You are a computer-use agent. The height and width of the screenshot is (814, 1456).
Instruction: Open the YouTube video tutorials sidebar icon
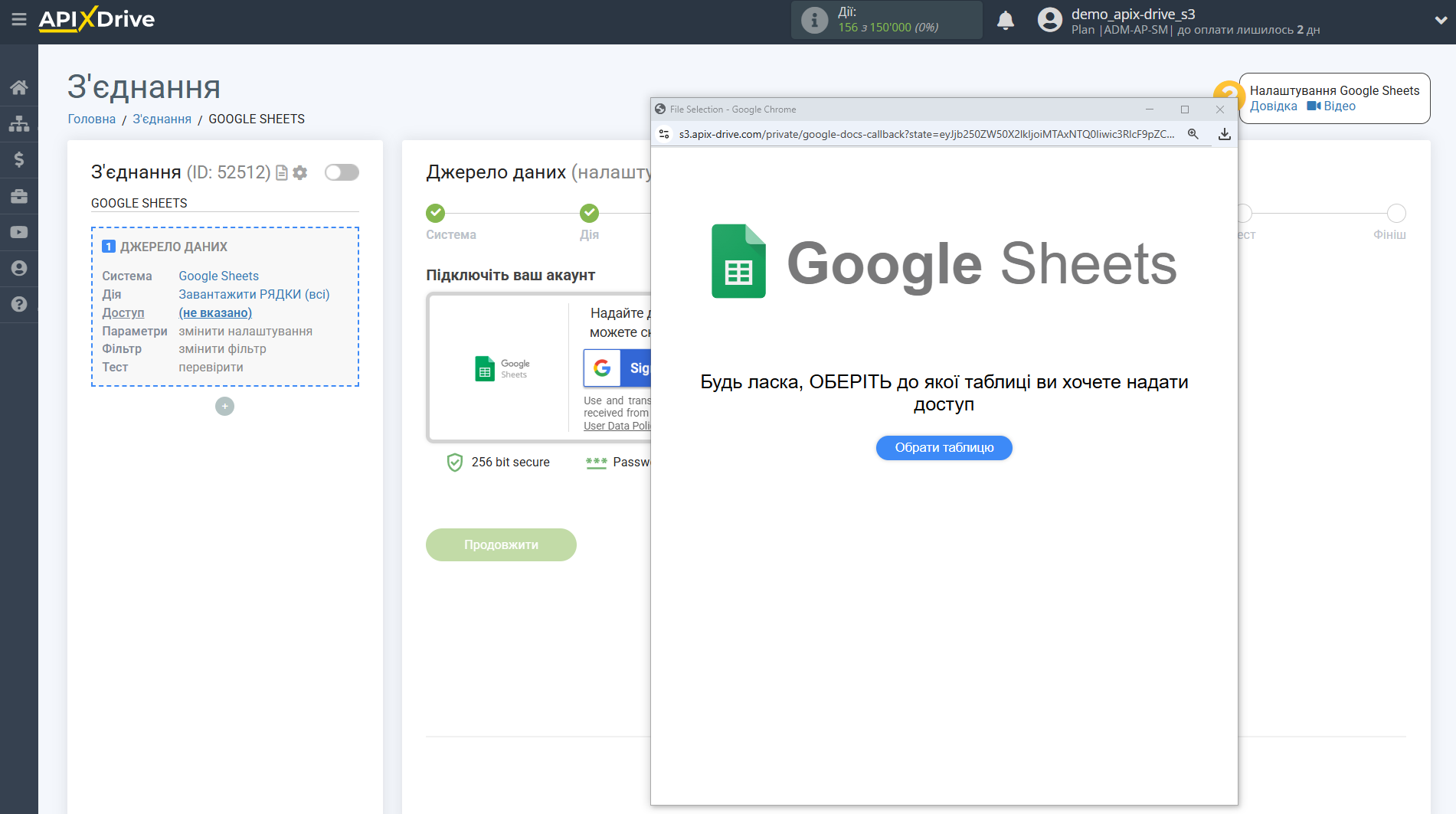point(18,232)
